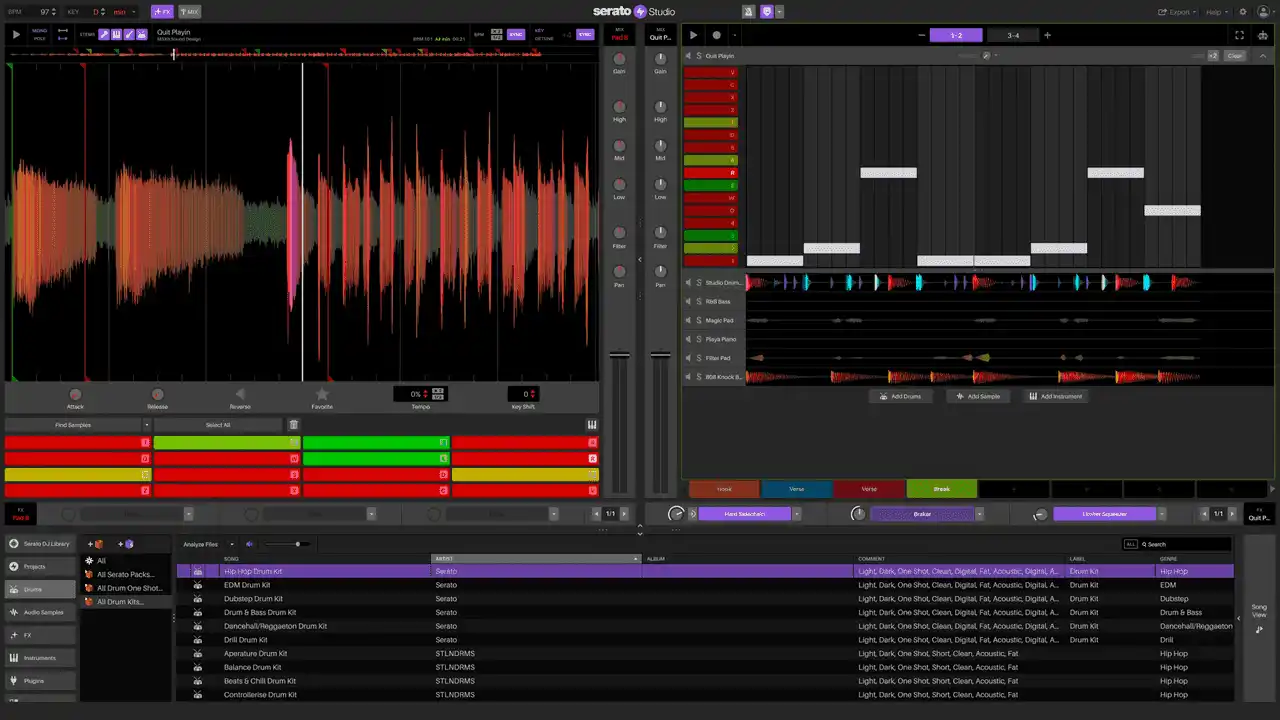Open the user account icon

click(x=1264, y=12)
